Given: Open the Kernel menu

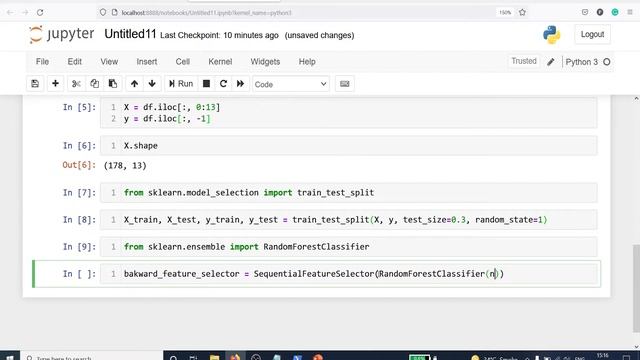Looking at the screenshot, I should pyautogui.click(x=220, y=62).
